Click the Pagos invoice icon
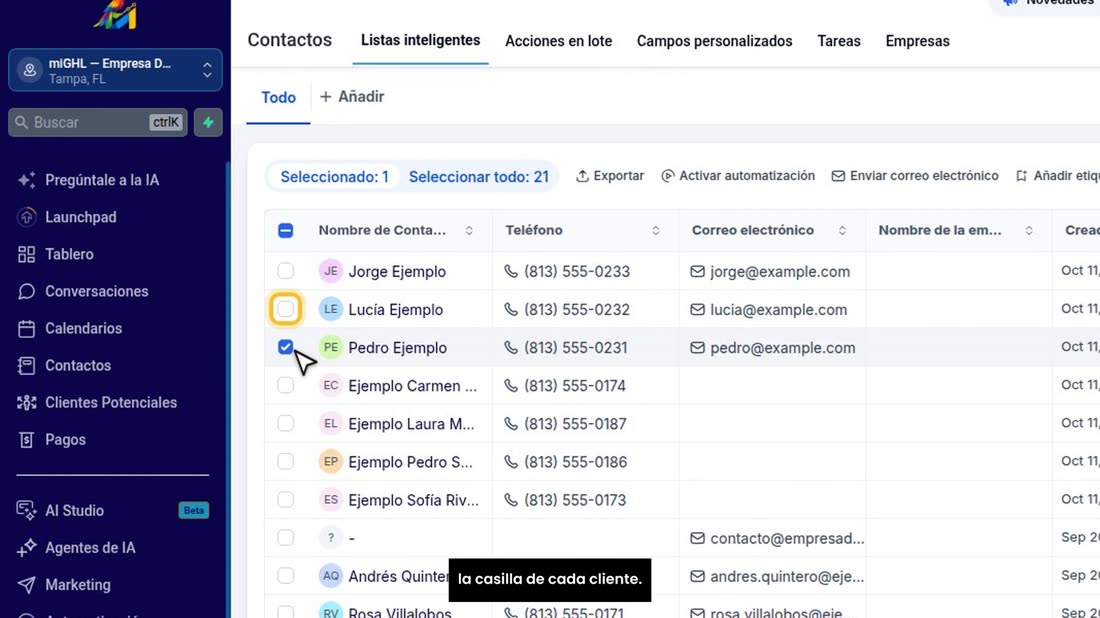Image resolution: width=1100 pixels, height=618 pixels. (27, 440)
